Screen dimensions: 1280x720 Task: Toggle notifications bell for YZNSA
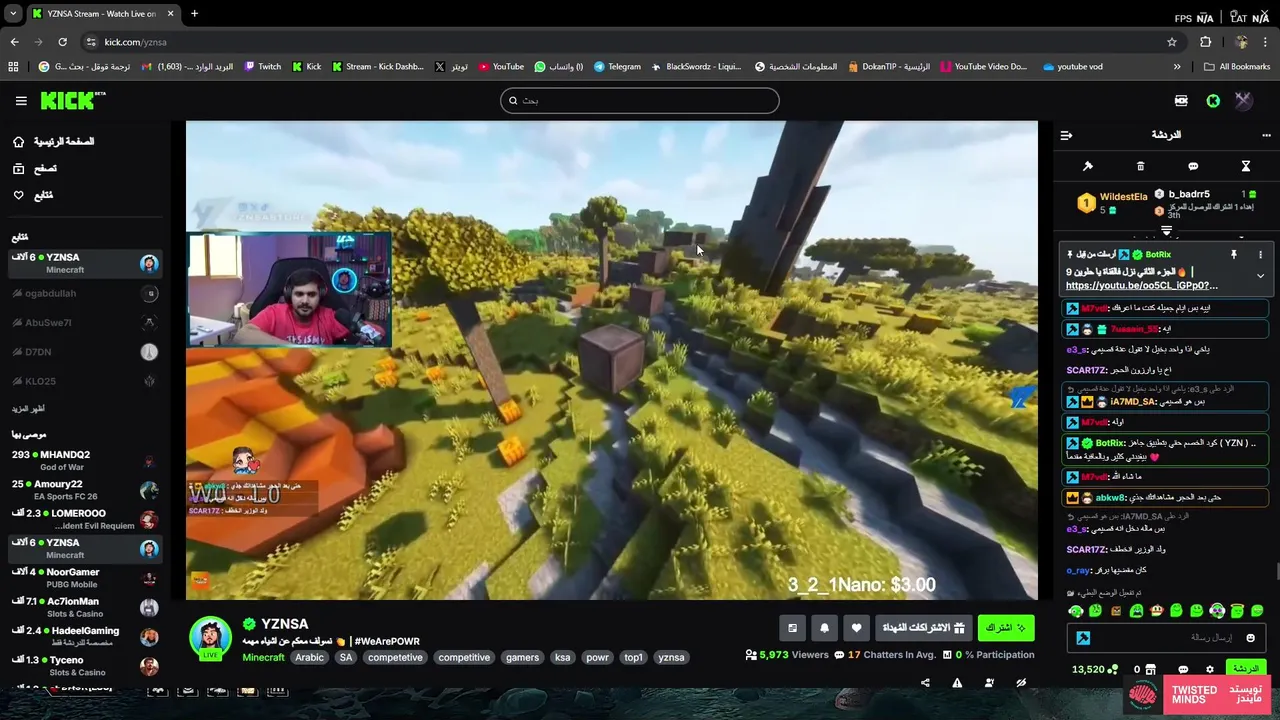(824, 628)
